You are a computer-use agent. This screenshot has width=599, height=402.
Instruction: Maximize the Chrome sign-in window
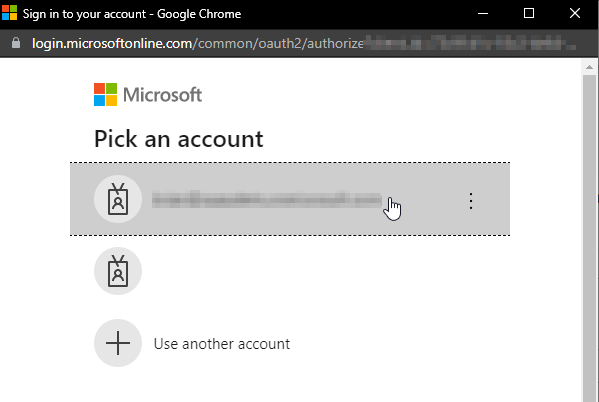coord(529,14)
